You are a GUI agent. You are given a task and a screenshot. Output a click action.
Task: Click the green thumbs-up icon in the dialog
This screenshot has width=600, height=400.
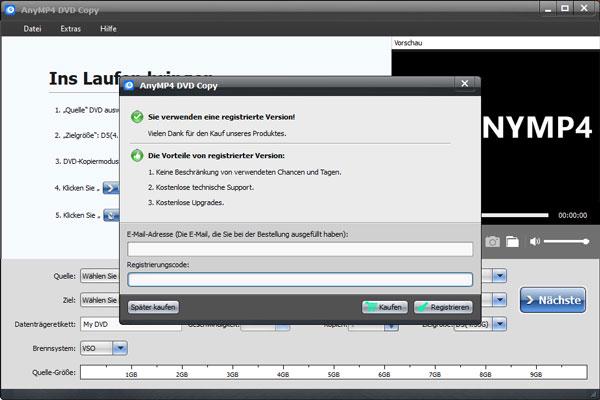click(137, 155)
